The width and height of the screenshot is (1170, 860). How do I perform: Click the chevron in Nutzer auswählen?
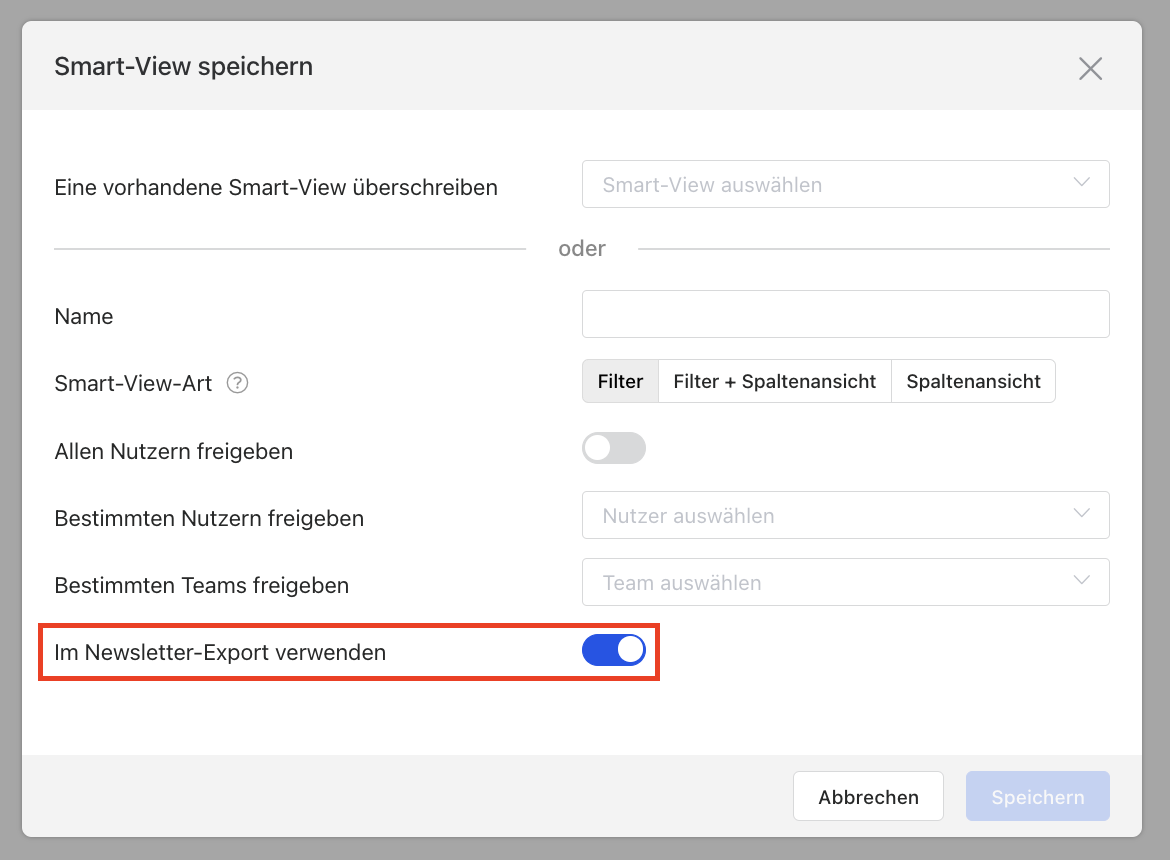tap(1081, 514)
